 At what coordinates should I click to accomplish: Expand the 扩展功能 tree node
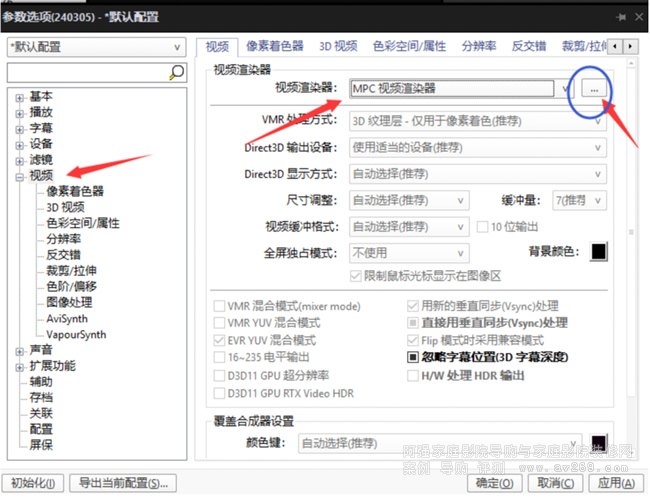(20, 366)
